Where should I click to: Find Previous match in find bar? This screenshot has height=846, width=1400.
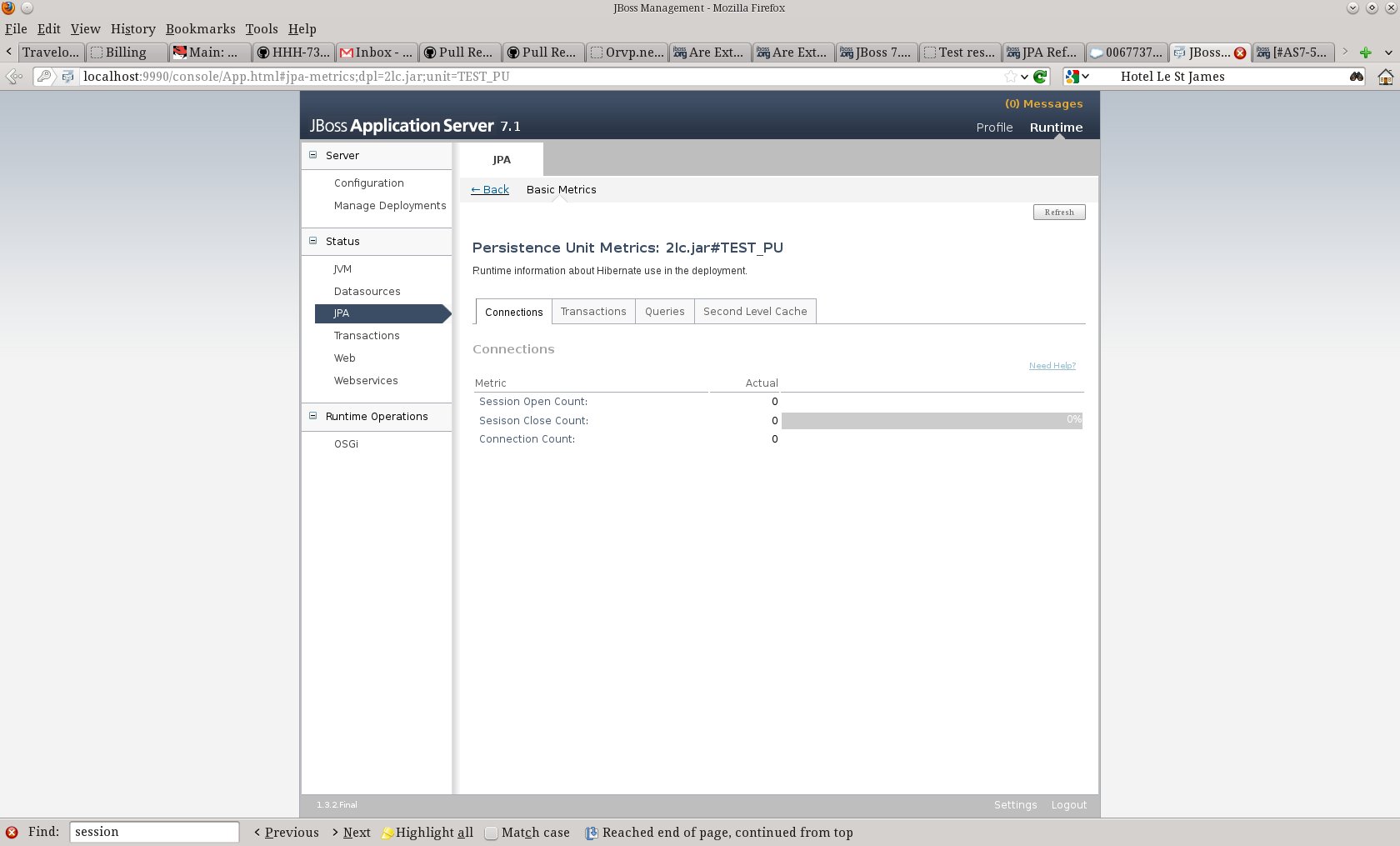[x=287, y=833]
